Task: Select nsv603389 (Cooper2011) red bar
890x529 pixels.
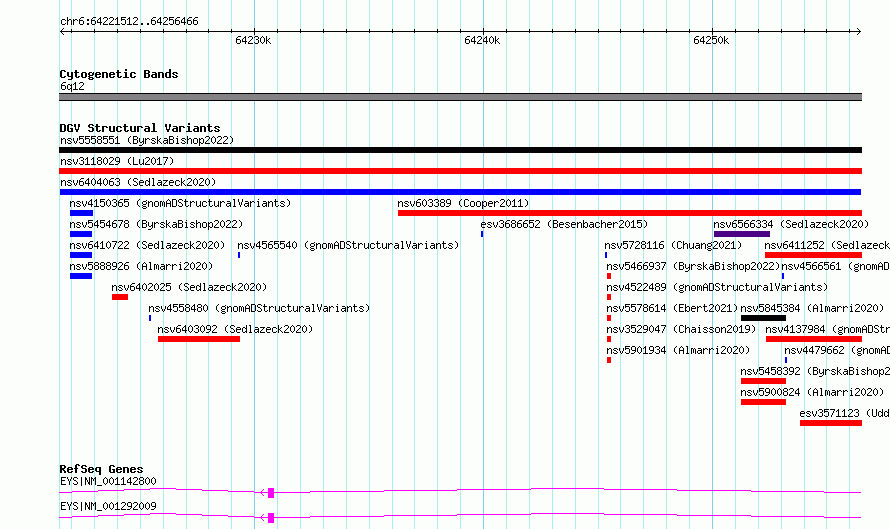Action: 630,213
